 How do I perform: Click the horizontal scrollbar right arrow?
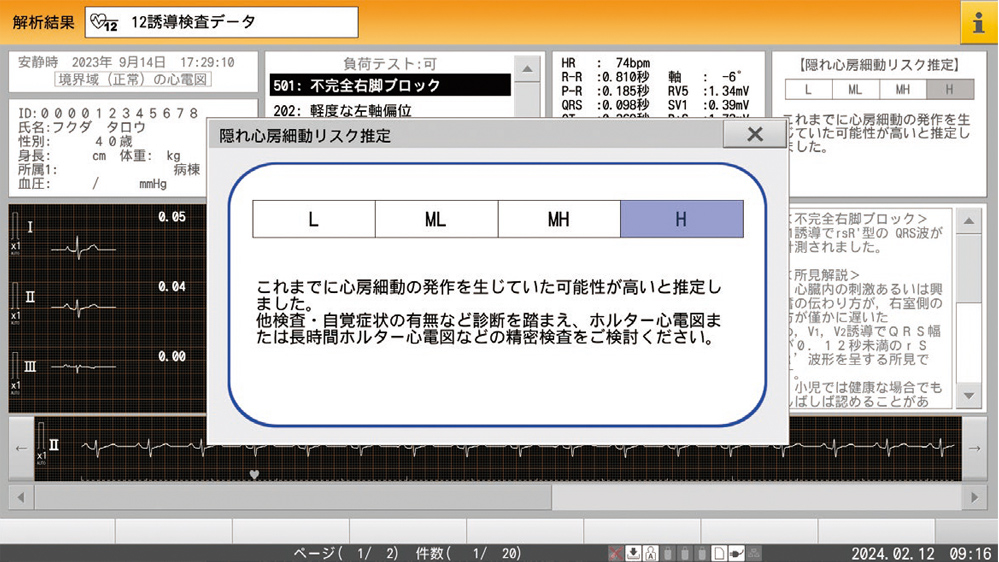click(x=974, y=497)
